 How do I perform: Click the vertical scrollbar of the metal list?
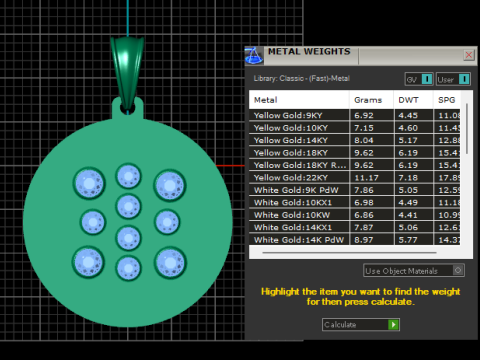pyautogui.click(x=467, y=129)
